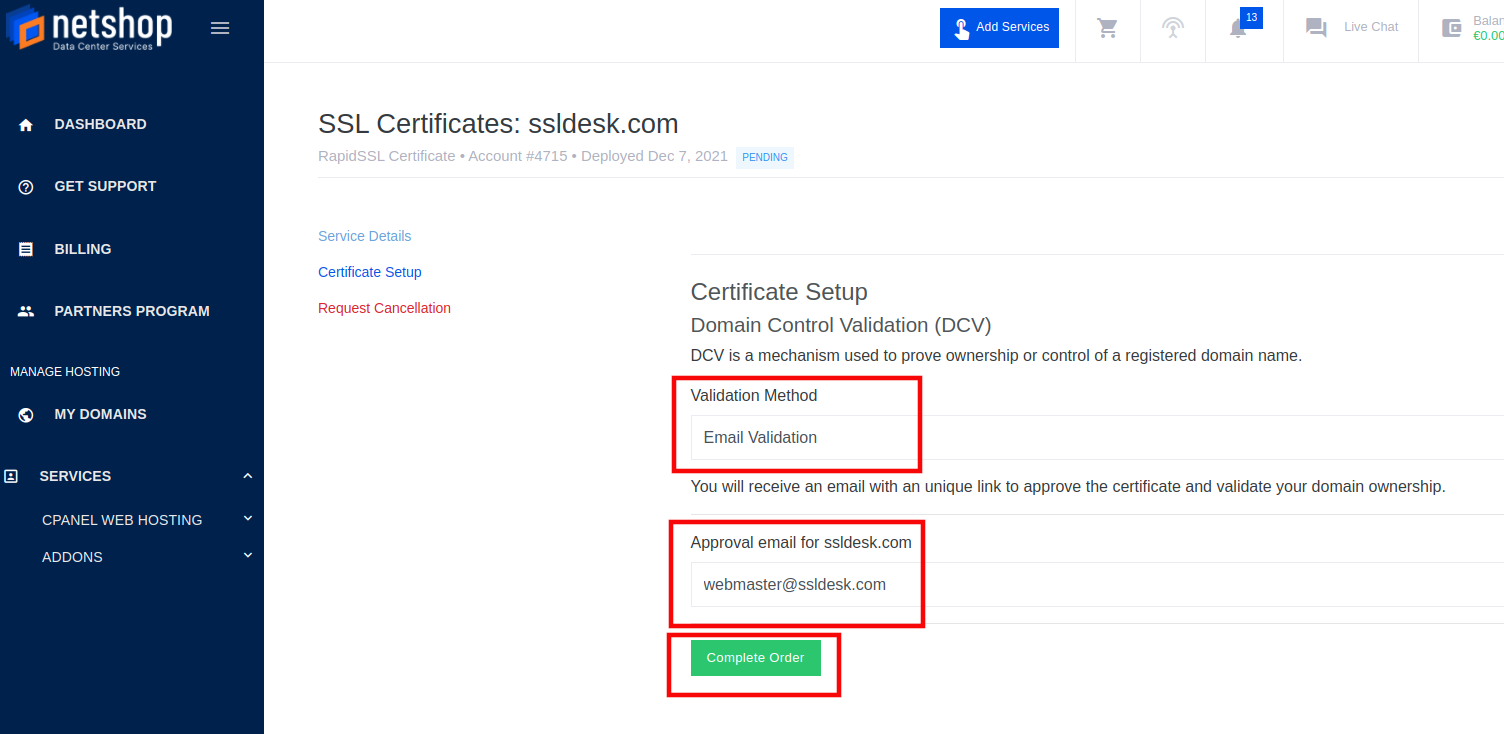Open Get Support menu item
The image size is (1504, 734).
point(105,186)
